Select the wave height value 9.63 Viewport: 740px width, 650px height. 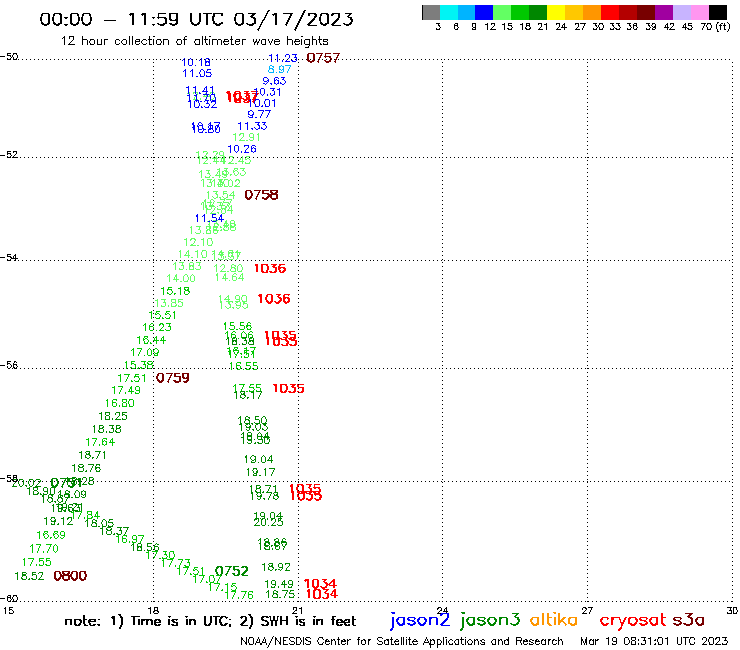(x=274, y=81)
